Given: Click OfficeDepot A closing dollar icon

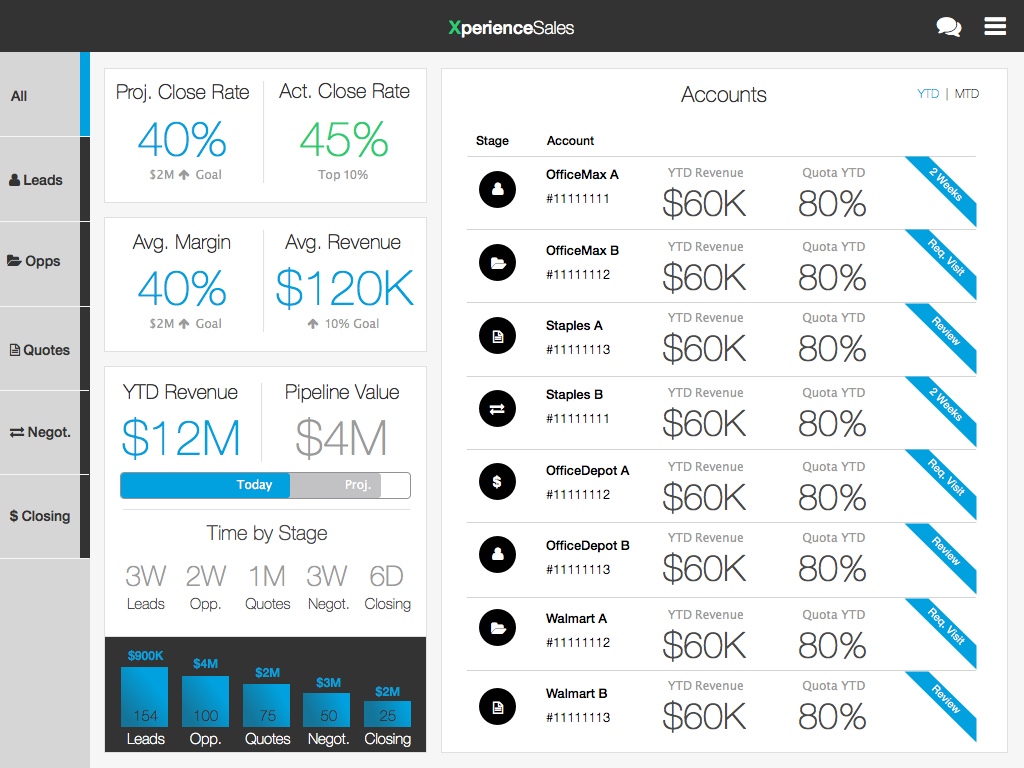Looking at the screenshot, I should coord(498,482).
